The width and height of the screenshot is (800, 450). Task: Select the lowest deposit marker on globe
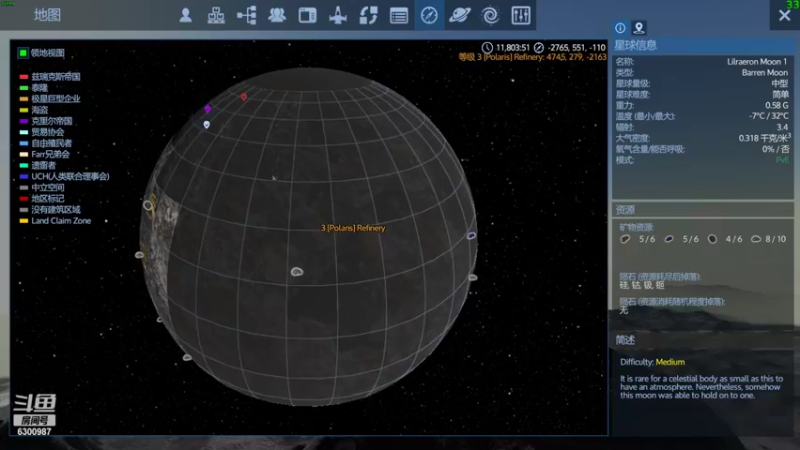[x=187, y=357]
